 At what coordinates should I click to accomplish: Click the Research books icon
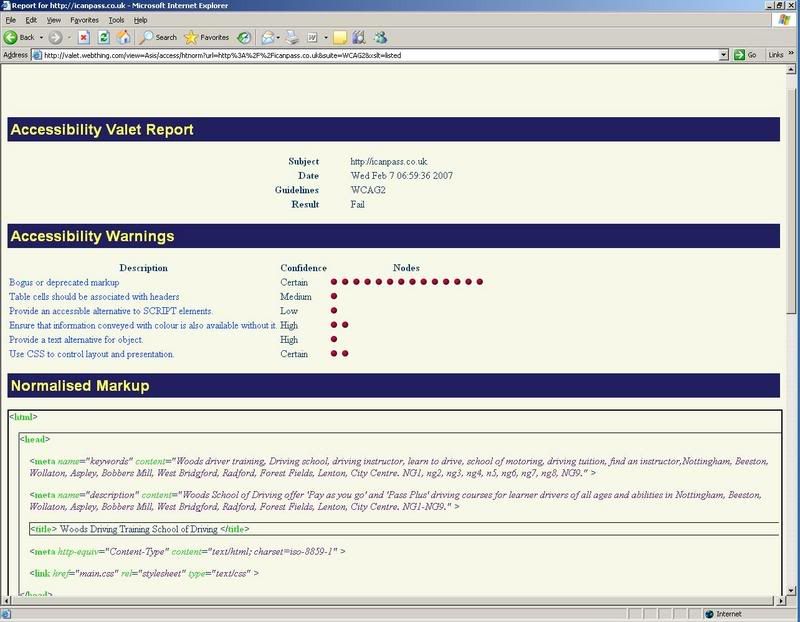point(359,37)
